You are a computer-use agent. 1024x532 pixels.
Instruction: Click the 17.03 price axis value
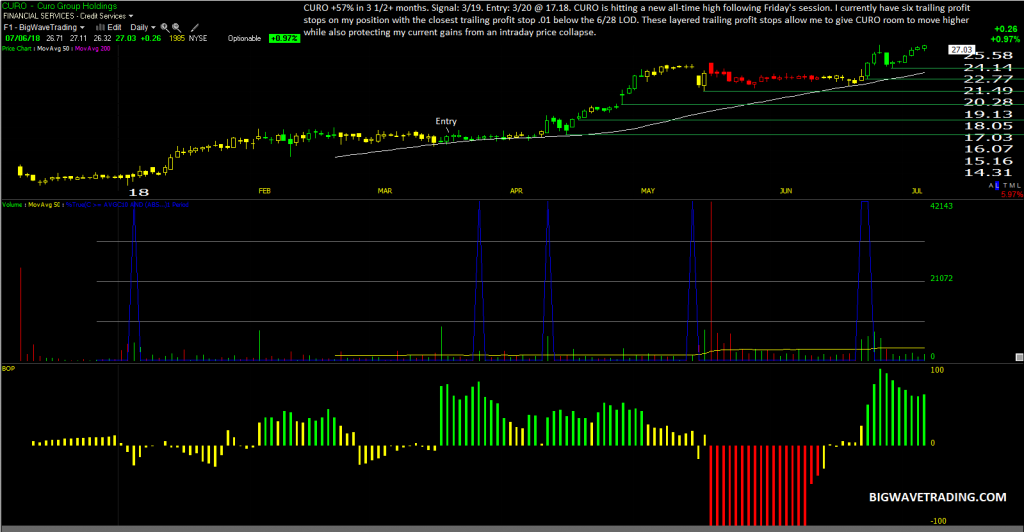click(988, 138)
